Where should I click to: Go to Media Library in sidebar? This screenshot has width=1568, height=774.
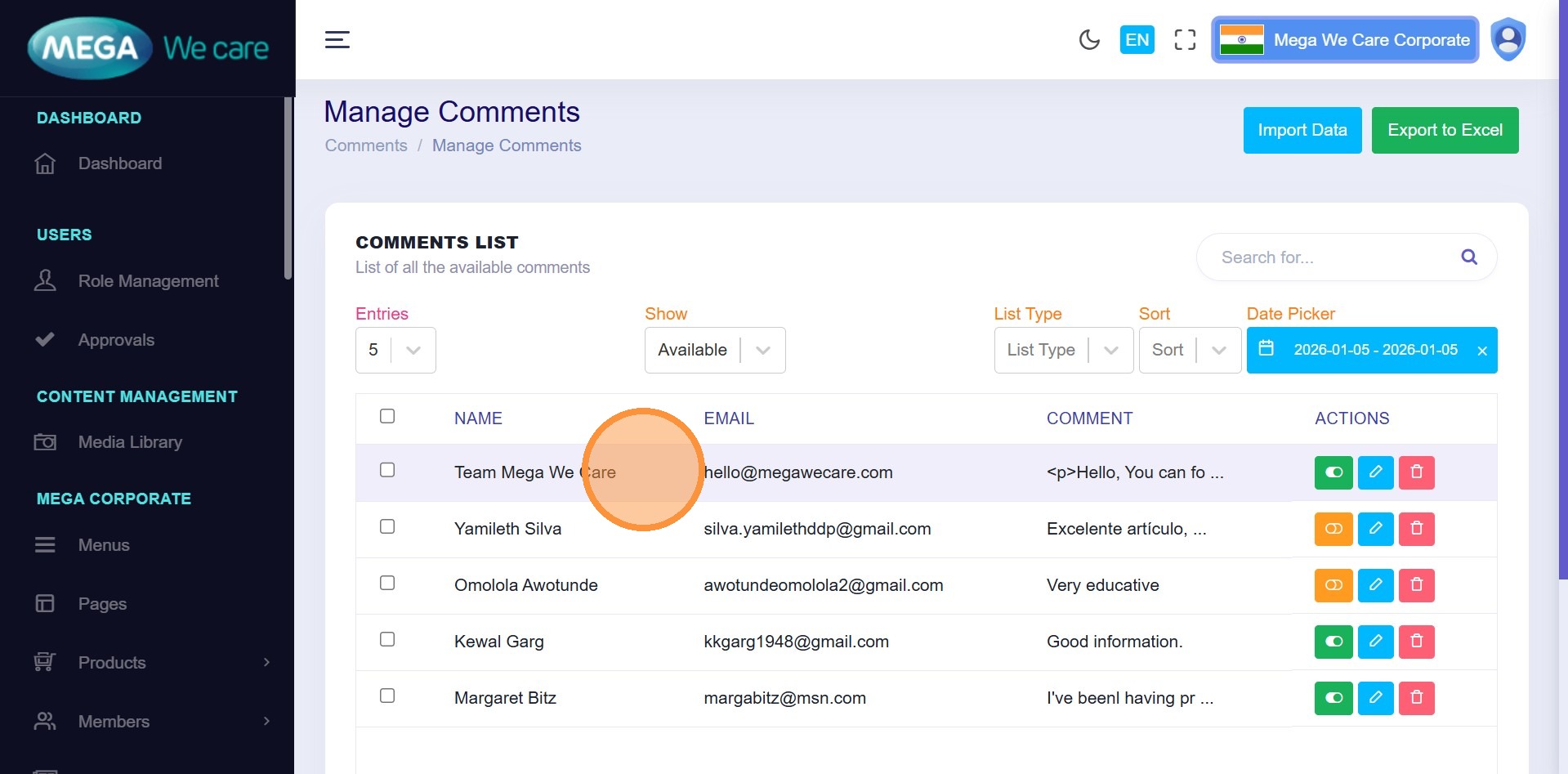click(130, 442)
